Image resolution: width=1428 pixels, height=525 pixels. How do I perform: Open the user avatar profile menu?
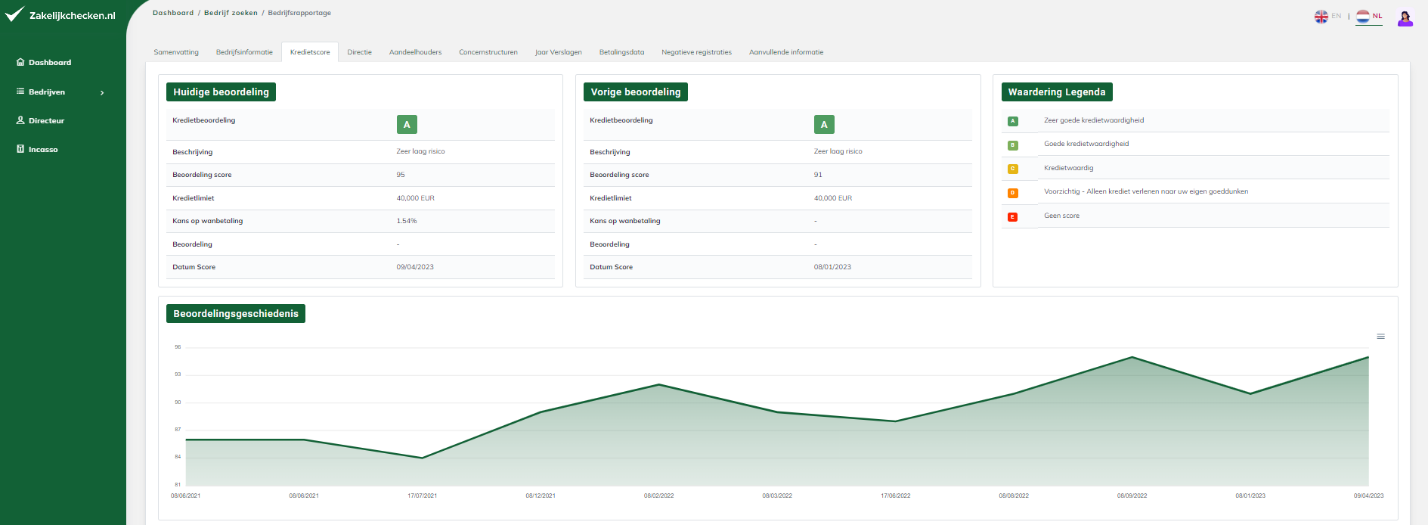pyautogui.click(x=1404, y=17)
